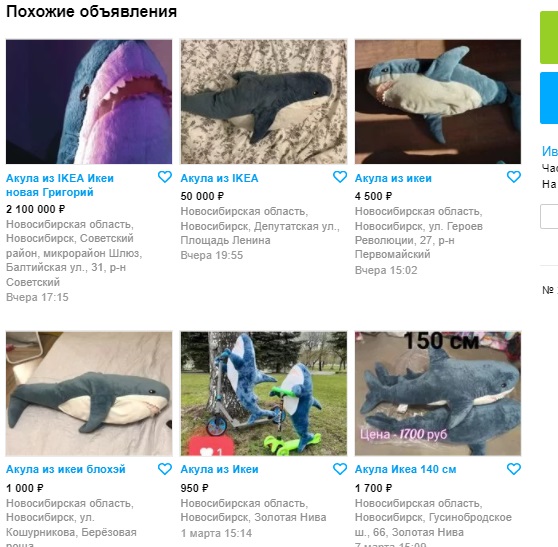Open shark on floral bedsheet photo
Screen dimensions: 558x547
click(264, 102)
